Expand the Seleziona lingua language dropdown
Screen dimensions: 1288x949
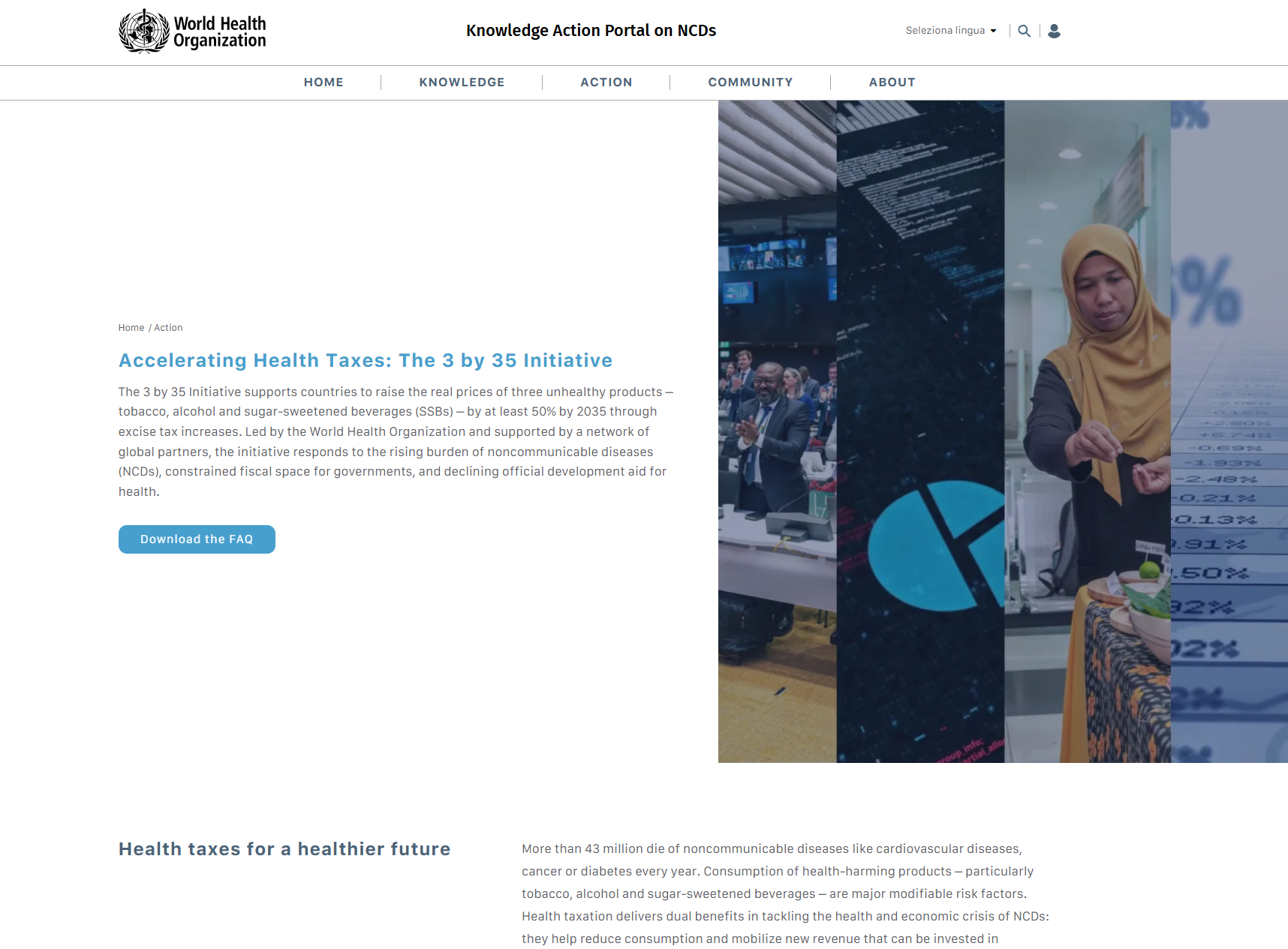[x=950, y=31]
